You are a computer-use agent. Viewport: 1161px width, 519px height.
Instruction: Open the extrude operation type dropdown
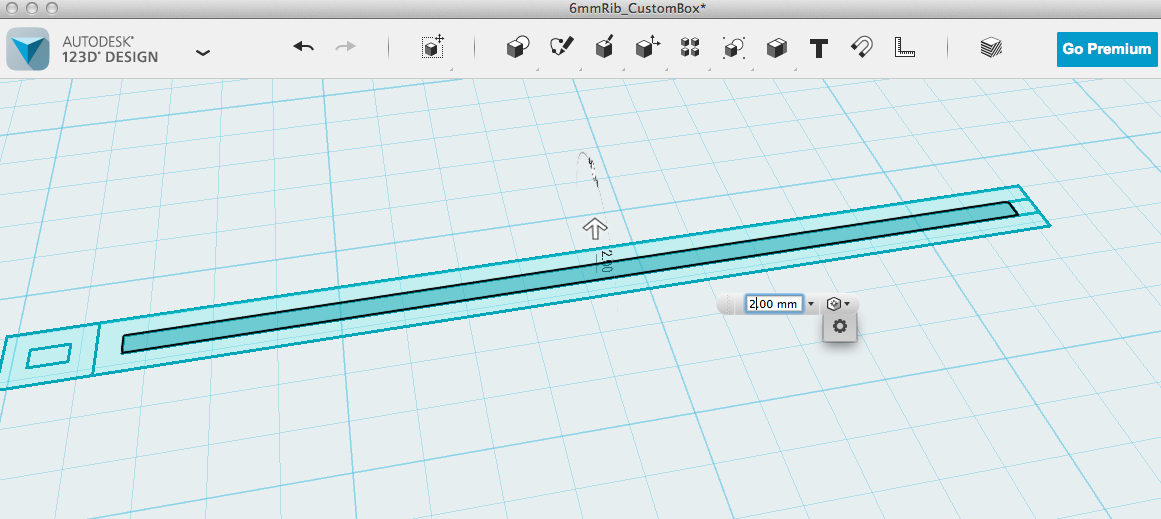pyautogui.click(x=837, y=304)
